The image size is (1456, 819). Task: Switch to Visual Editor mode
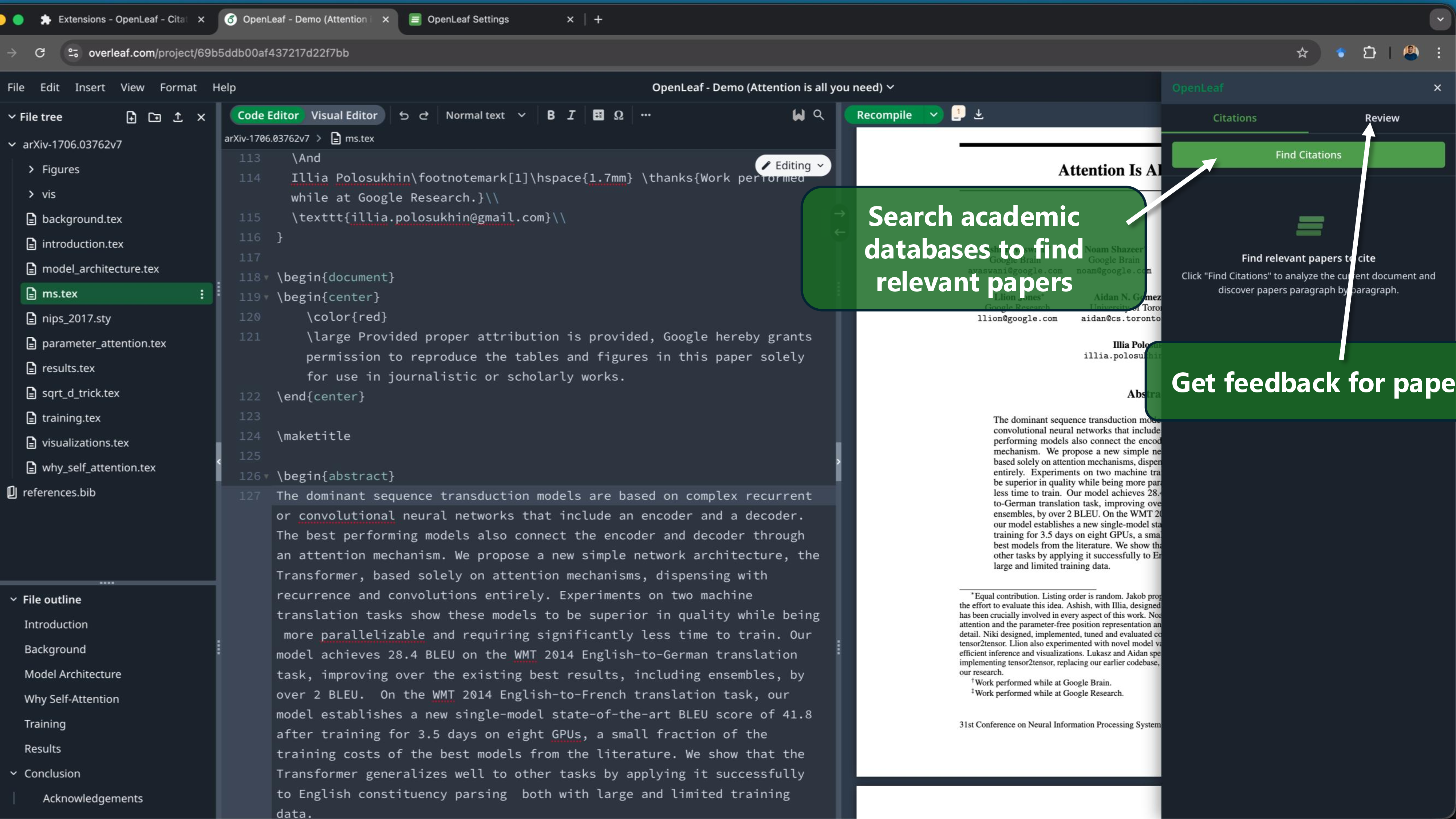344,115
